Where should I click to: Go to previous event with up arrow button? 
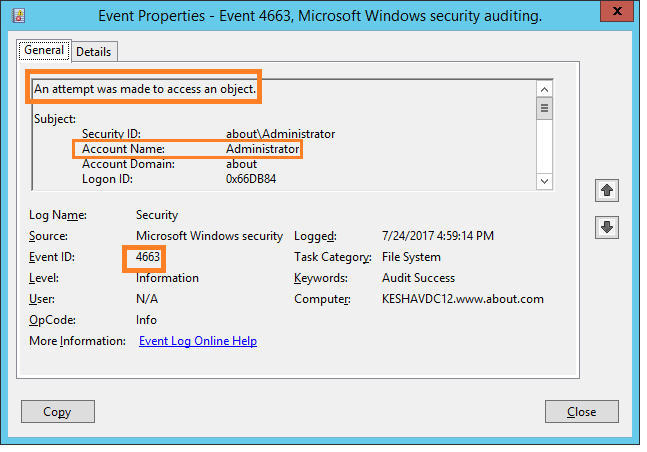tap(605, 190)
